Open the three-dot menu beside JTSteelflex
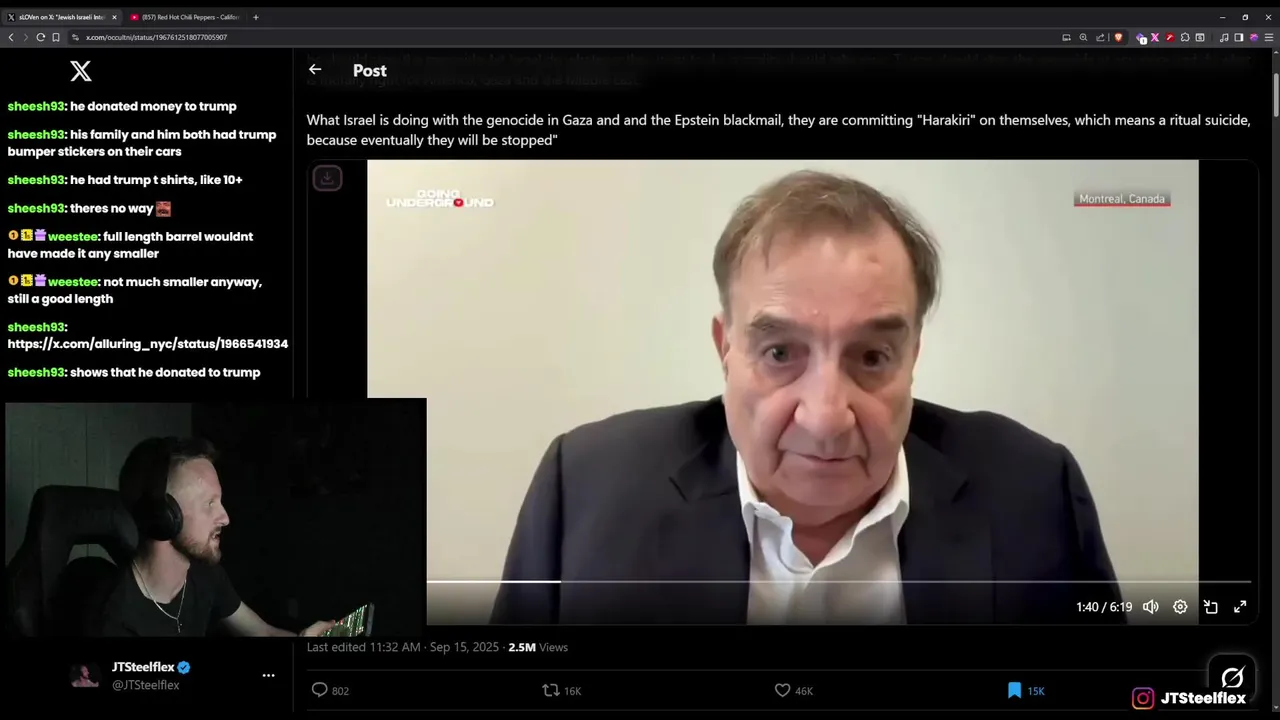Viewport: 1280px width, 720px height. coord(268,676)
